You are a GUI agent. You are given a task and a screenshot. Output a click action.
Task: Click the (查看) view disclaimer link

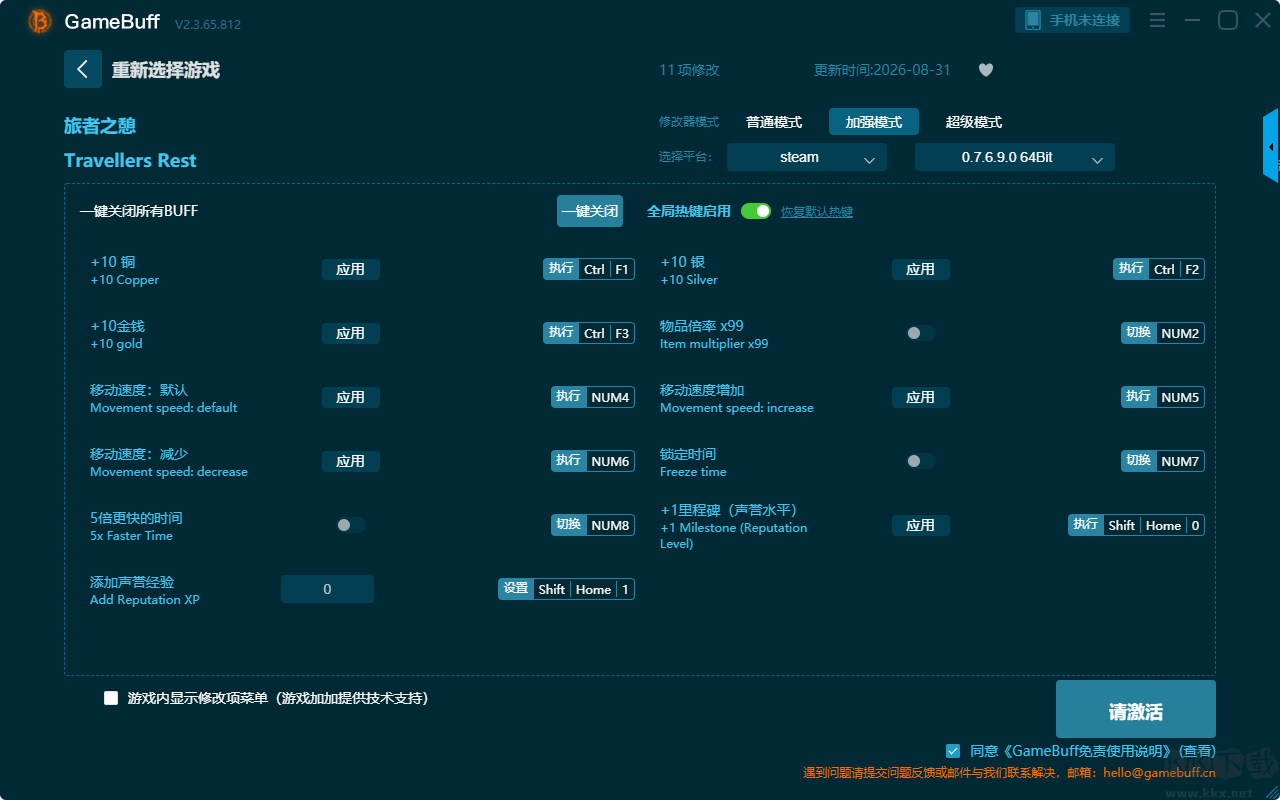click(1196, 751)
